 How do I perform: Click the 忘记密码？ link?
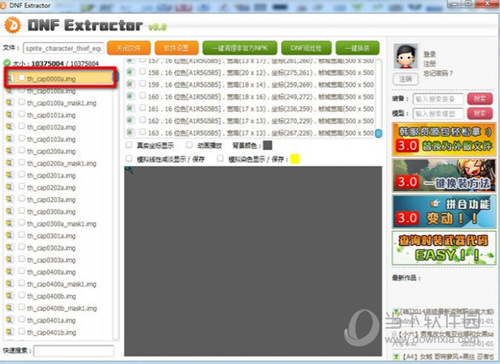(438, 73)
